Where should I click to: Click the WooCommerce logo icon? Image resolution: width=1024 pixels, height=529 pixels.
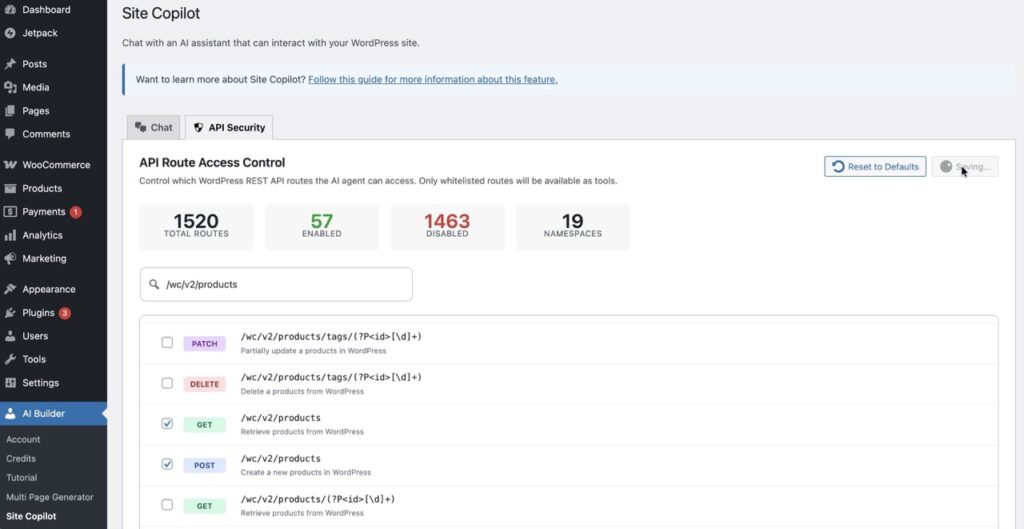(10, 165)
